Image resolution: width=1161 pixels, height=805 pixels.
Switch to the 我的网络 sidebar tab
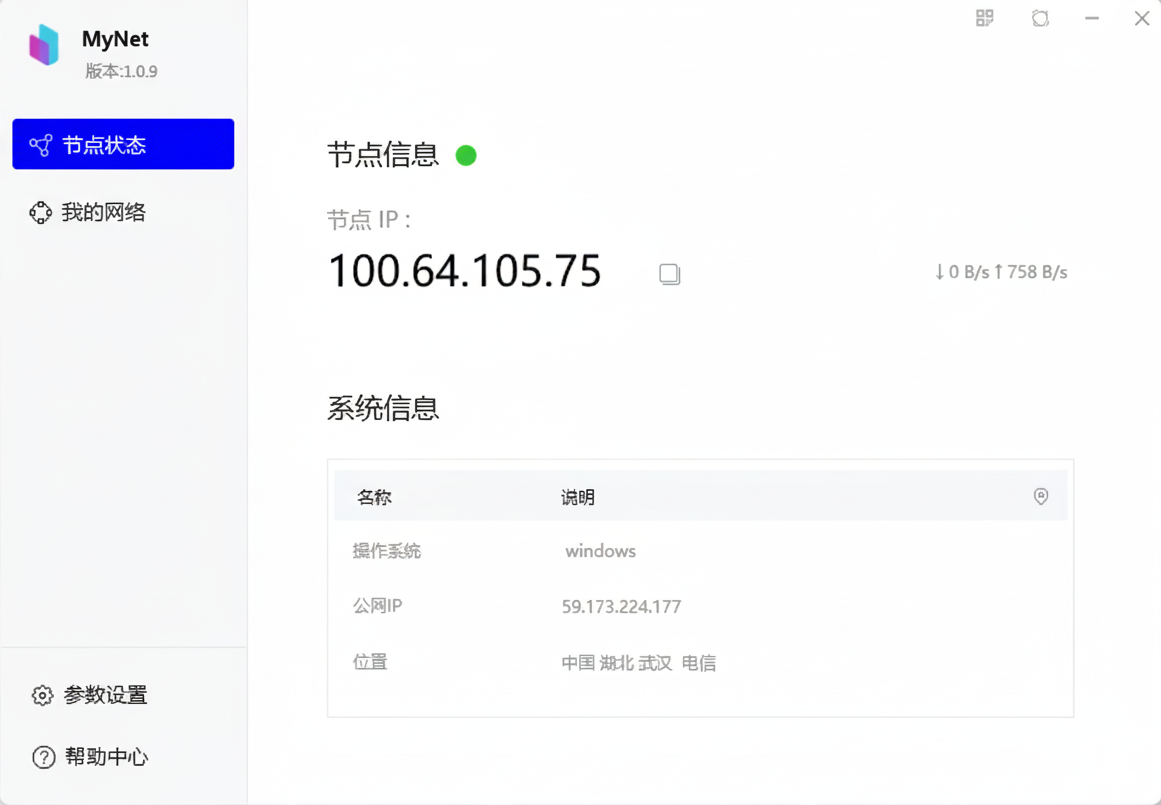[x=103, y=212]
